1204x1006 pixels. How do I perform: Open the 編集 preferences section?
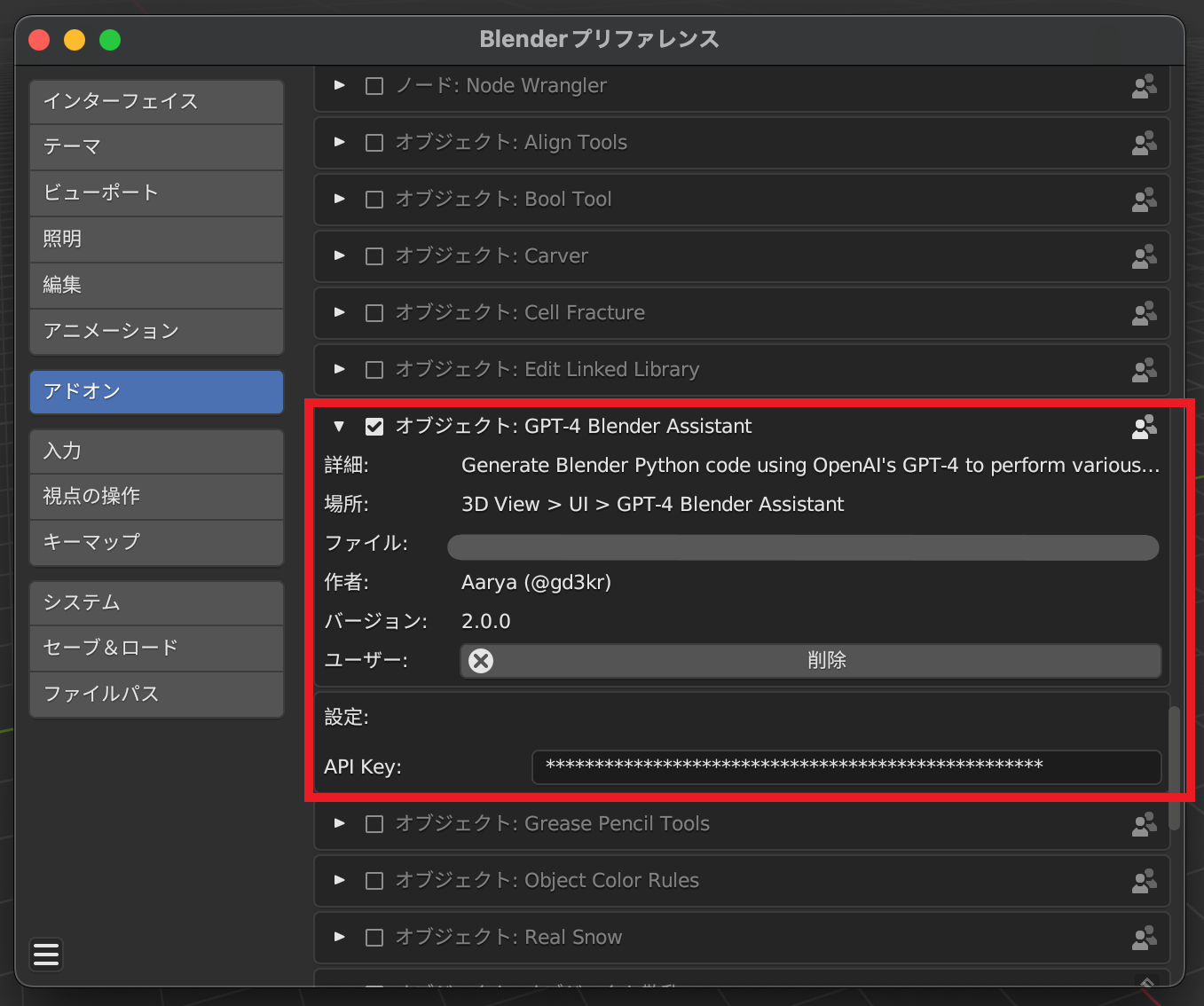click(x=156, y=286)
